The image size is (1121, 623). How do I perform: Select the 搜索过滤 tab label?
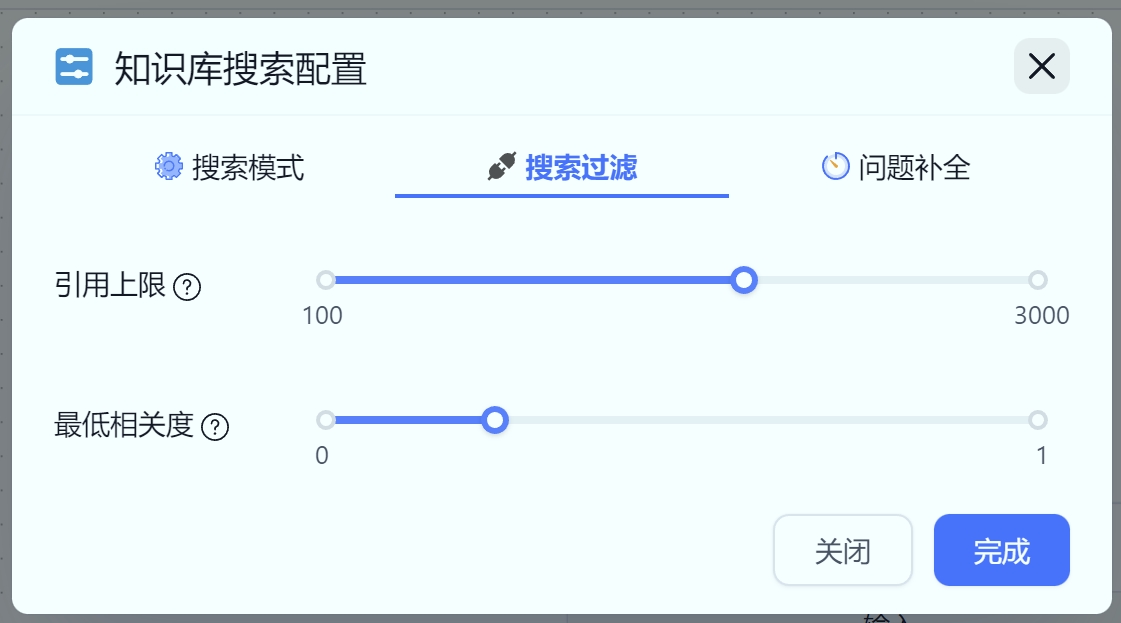coord(581,167)
